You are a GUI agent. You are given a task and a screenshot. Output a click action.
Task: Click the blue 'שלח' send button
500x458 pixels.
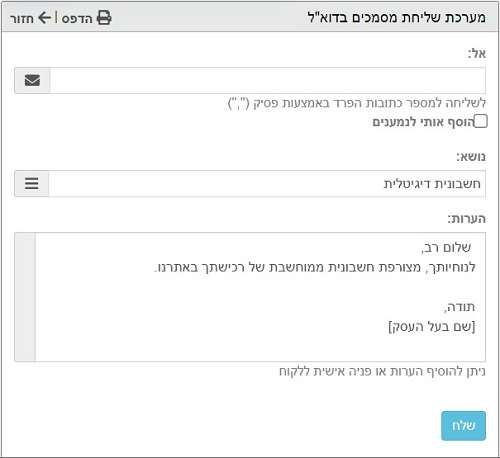[x=463, y=426]
